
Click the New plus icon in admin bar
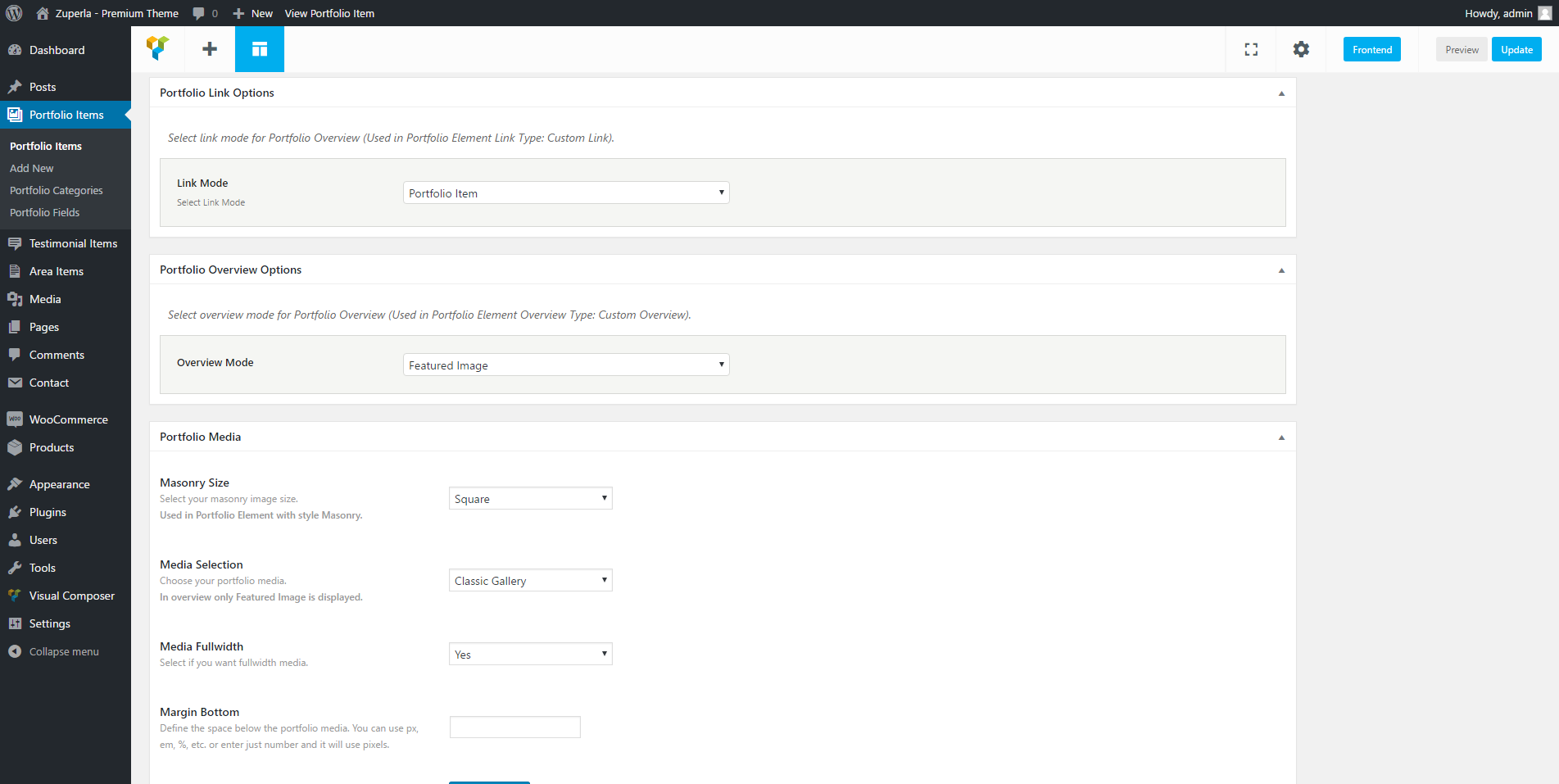point(238,13)
